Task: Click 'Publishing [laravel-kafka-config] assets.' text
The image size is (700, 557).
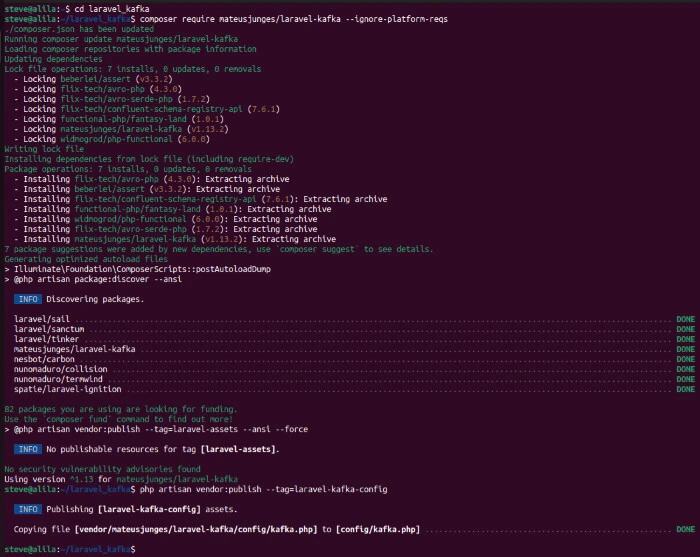Action: click(x=142, y=509)
